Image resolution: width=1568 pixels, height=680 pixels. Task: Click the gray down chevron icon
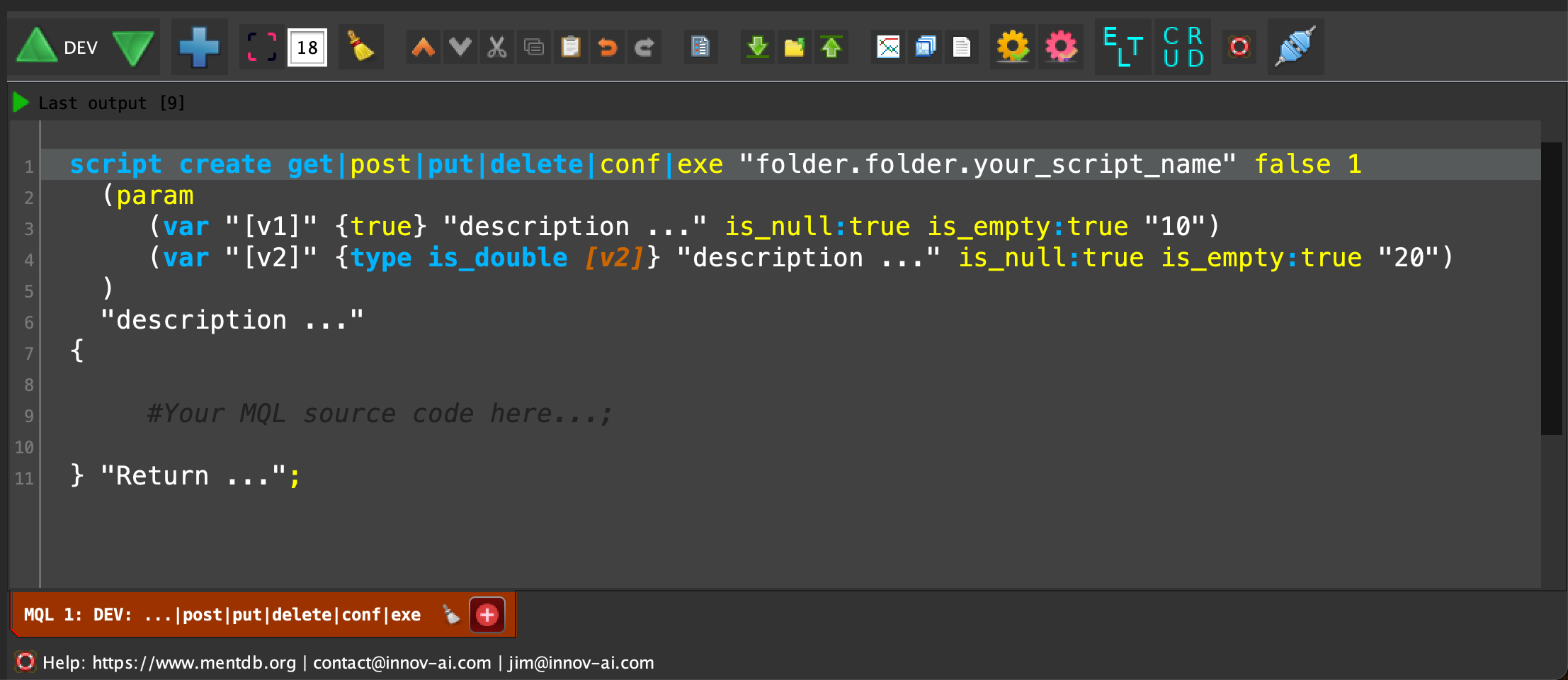460,47
